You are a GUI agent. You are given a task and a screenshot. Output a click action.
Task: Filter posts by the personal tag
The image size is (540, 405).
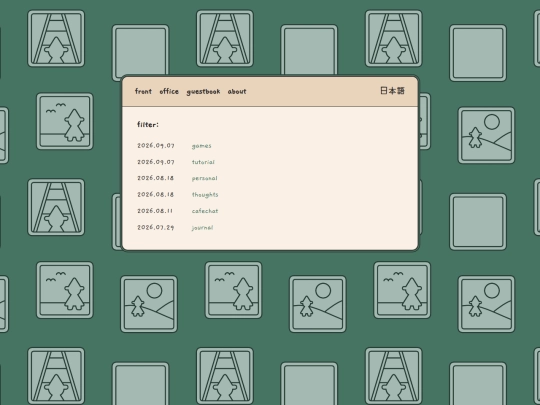point(205,178)
